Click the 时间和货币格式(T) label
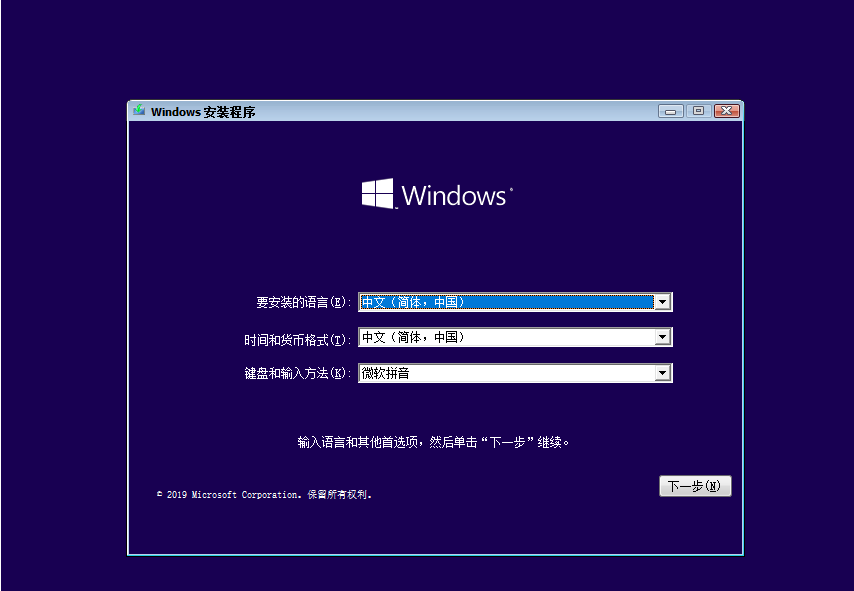The image size is (854, 591). [296, 337]
